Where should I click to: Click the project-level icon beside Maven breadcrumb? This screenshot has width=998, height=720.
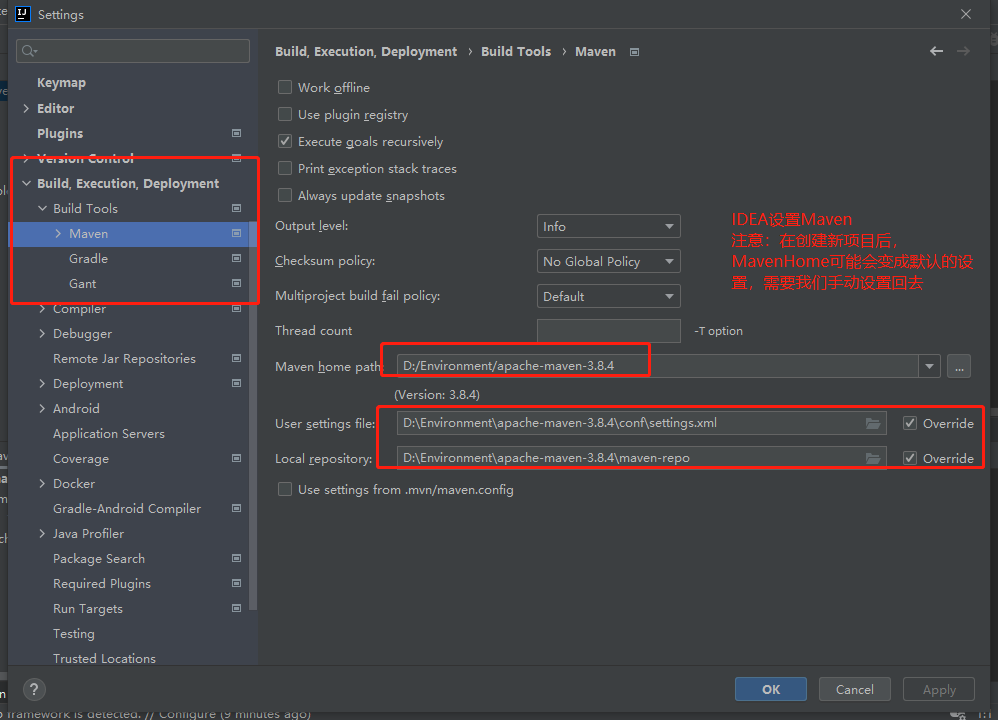click(x=634, y=52)
